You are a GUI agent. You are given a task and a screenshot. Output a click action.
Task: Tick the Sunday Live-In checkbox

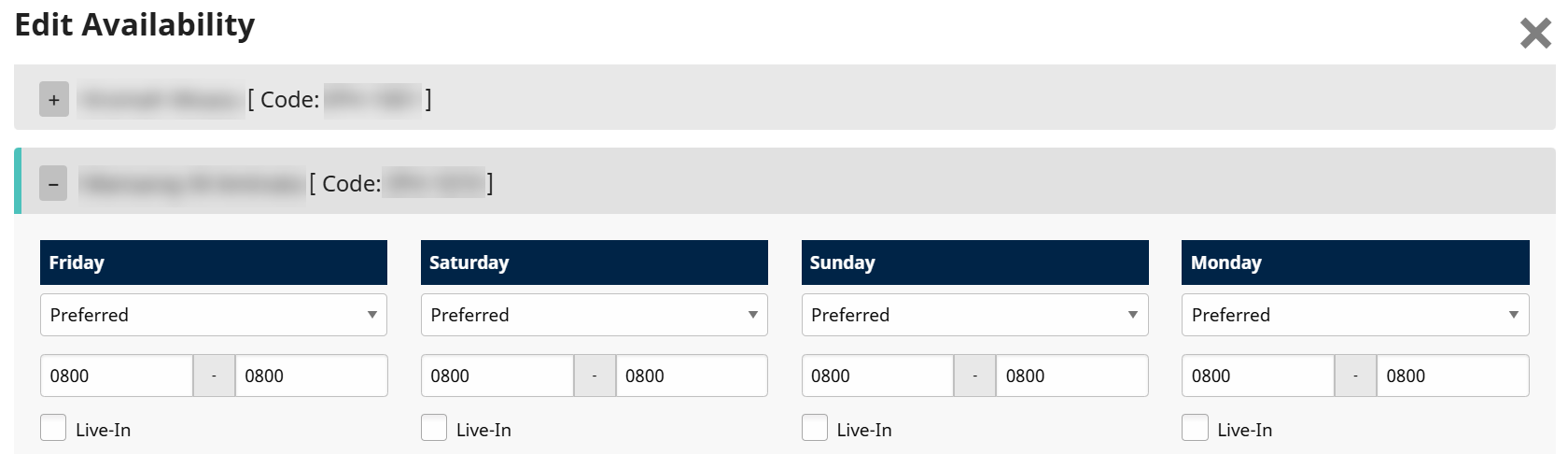point(815,428)
